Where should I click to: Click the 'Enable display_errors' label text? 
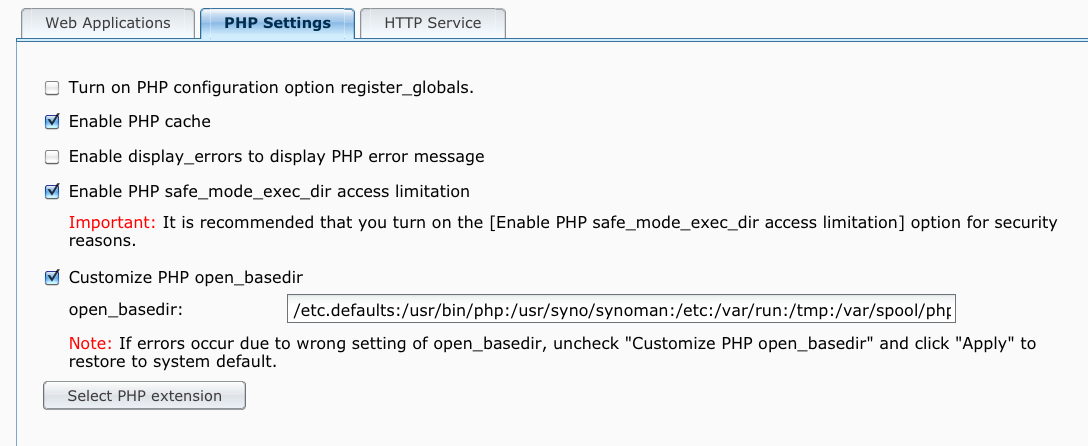coord(276,157)
